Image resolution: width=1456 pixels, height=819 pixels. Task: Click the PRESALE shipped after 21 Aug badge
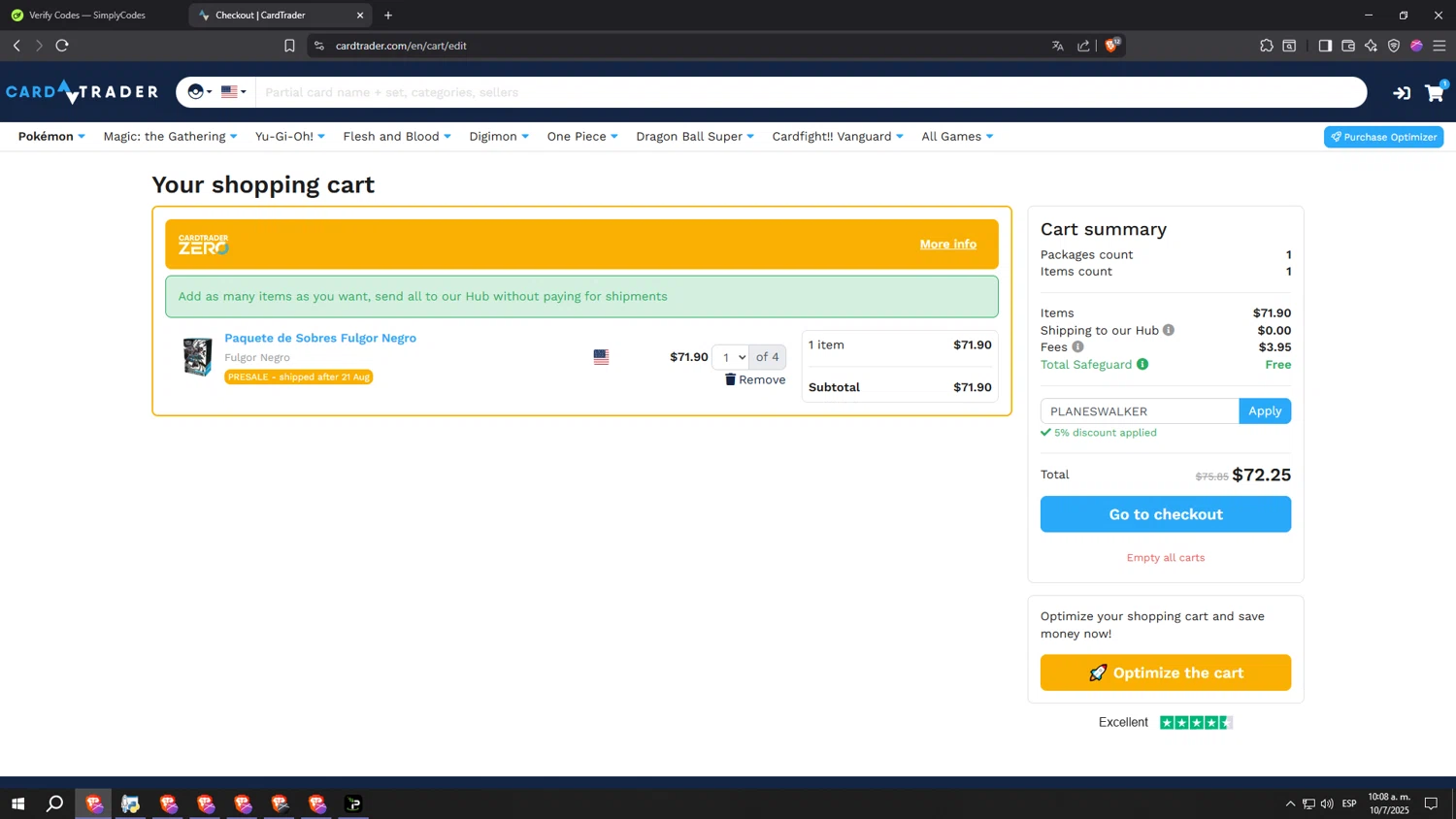[x=298, y=377]
